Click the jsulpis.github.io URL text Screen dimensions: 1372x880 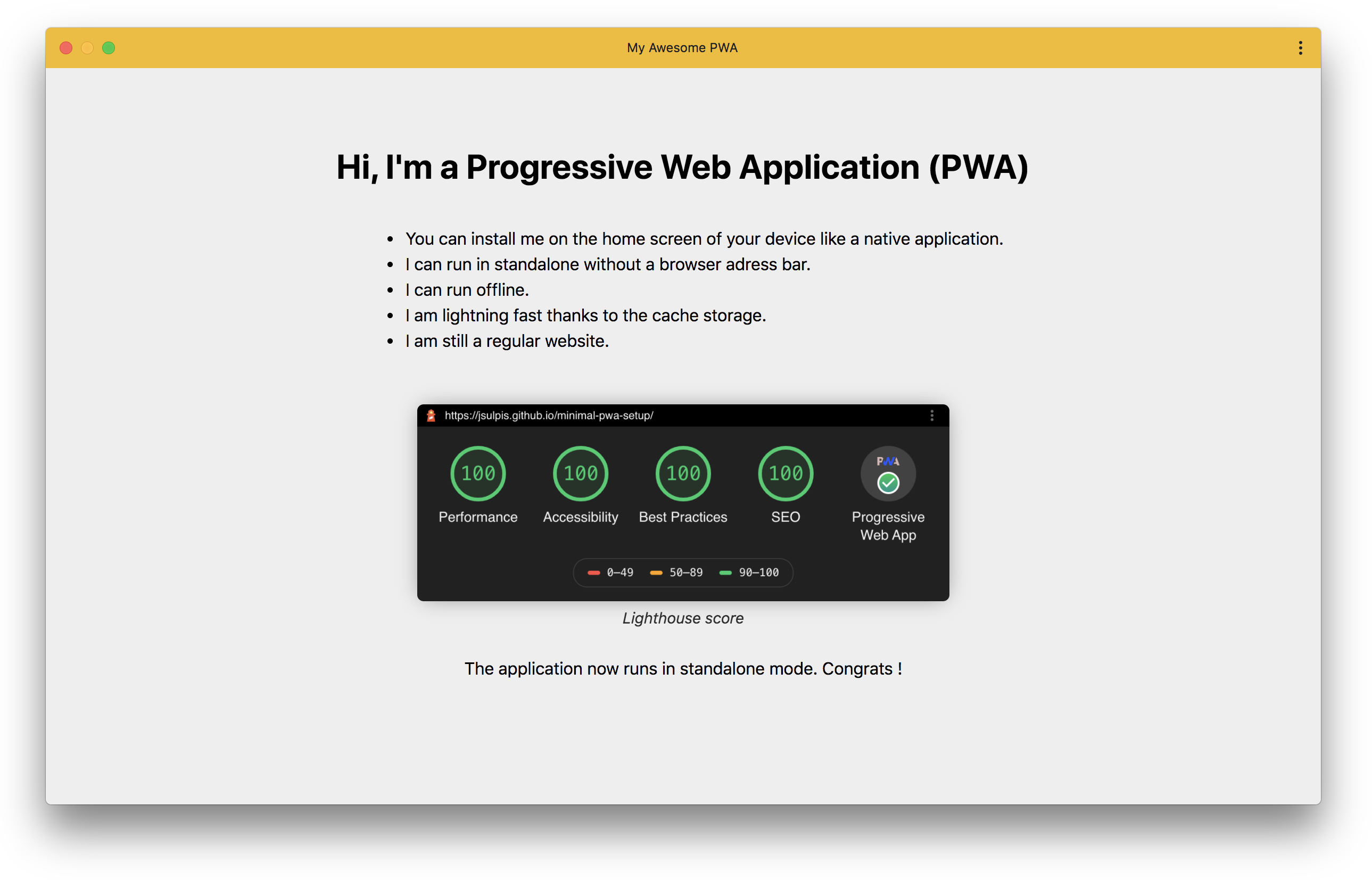tap(549, 416)
